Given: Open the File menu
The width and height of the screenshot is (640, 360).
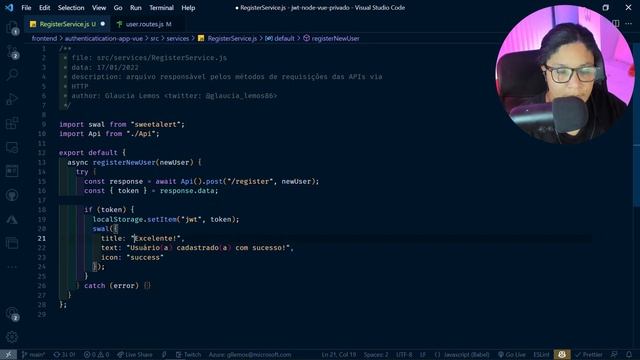Looking at the screenshot, I should coord(26,8).
